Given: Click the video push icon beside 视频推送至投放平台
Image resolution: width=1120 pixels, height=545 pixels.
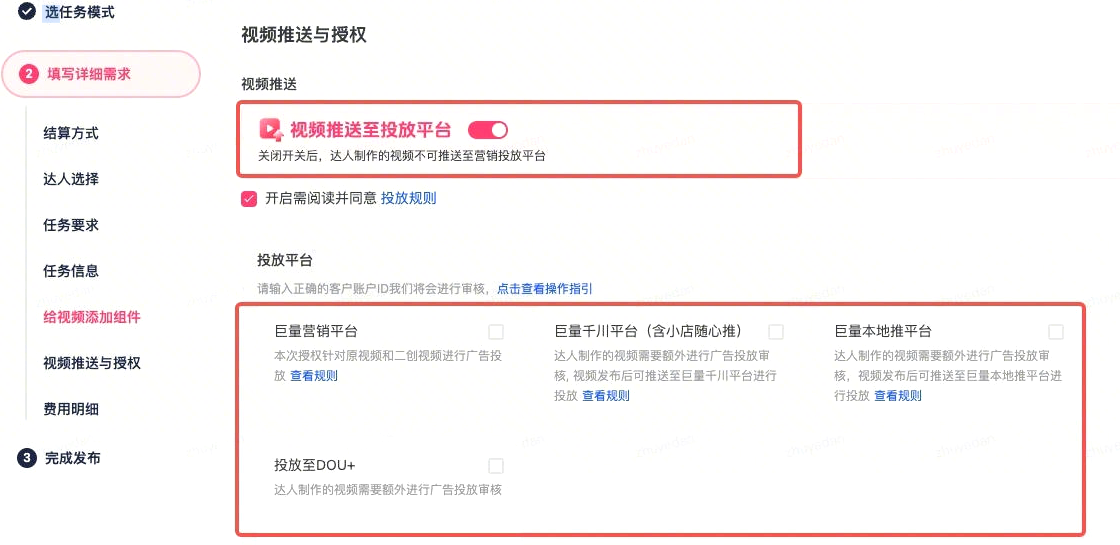Looking at the screenshot, I should pos(270,129).
